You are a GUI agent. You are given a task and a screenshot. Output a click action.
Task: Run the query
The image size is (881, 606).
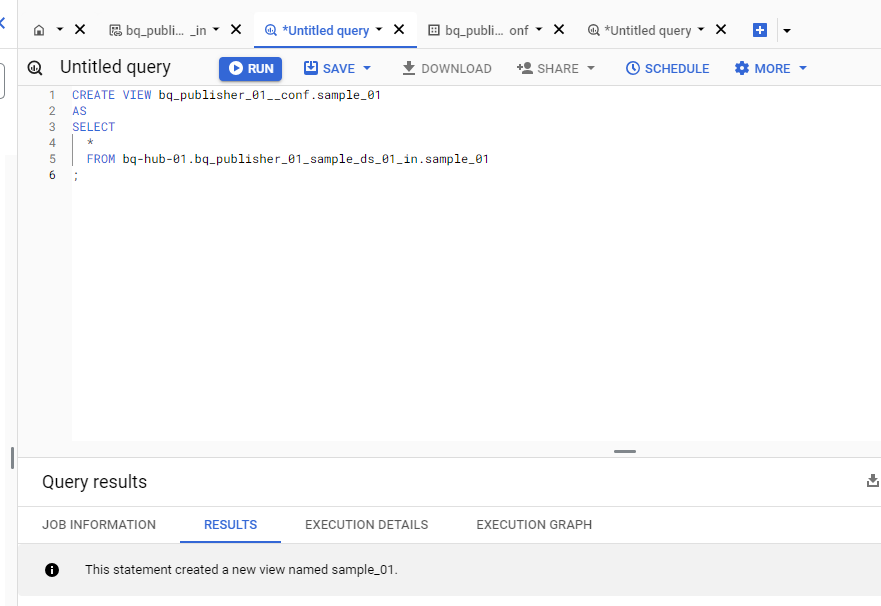[x=251, y=69]
